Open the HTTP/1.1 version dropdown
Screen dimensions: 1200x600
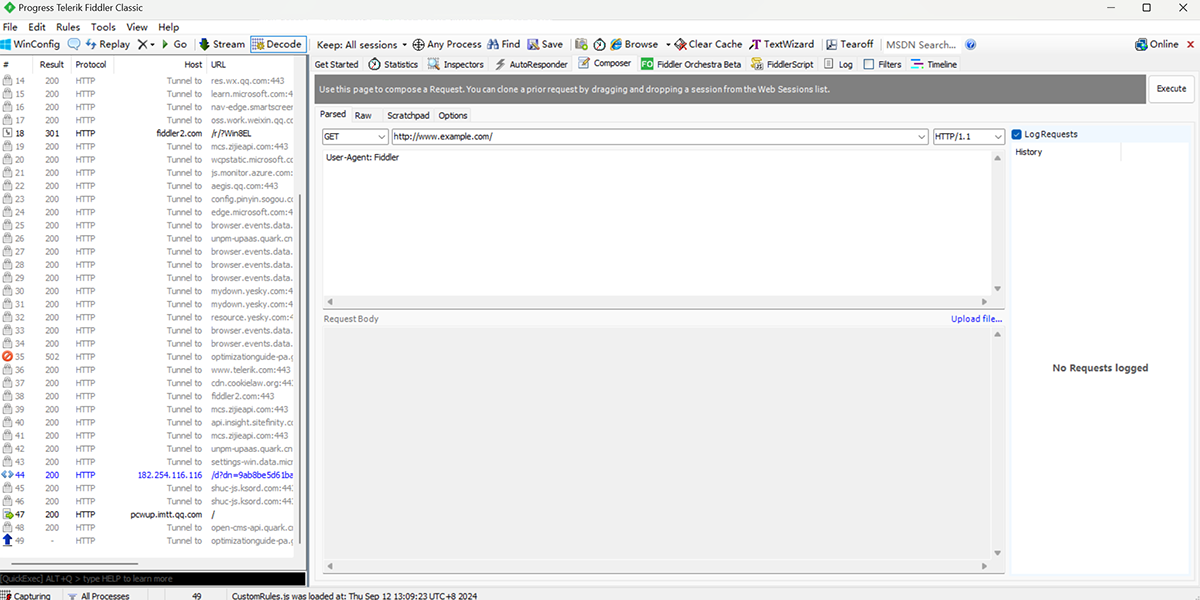pos(968,137)
